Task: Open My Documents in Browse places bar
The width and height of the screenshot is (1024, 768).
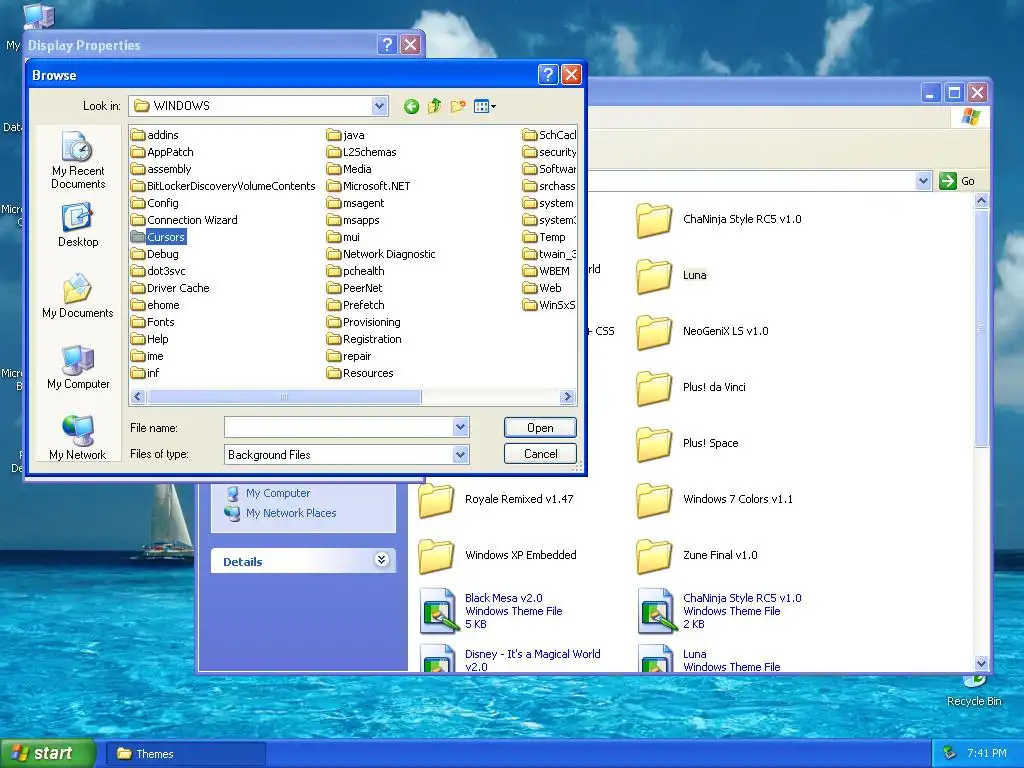Action: coord(78,296)
